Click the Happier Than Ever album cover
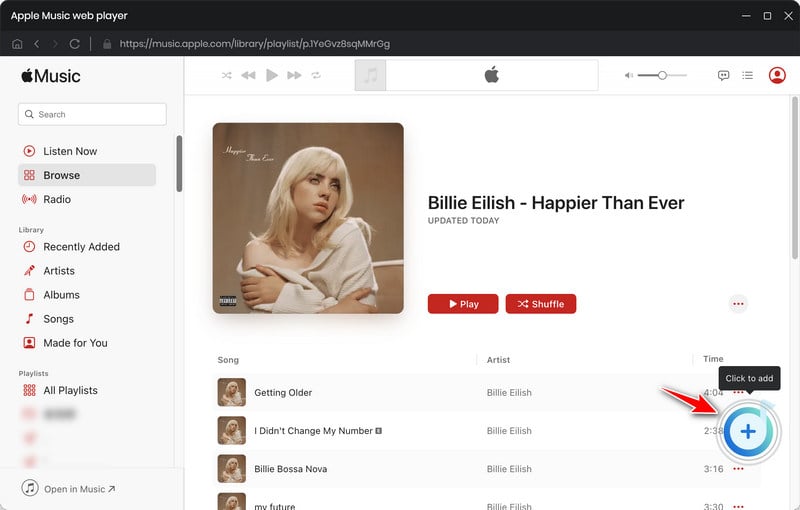 (x=308, y=218)
